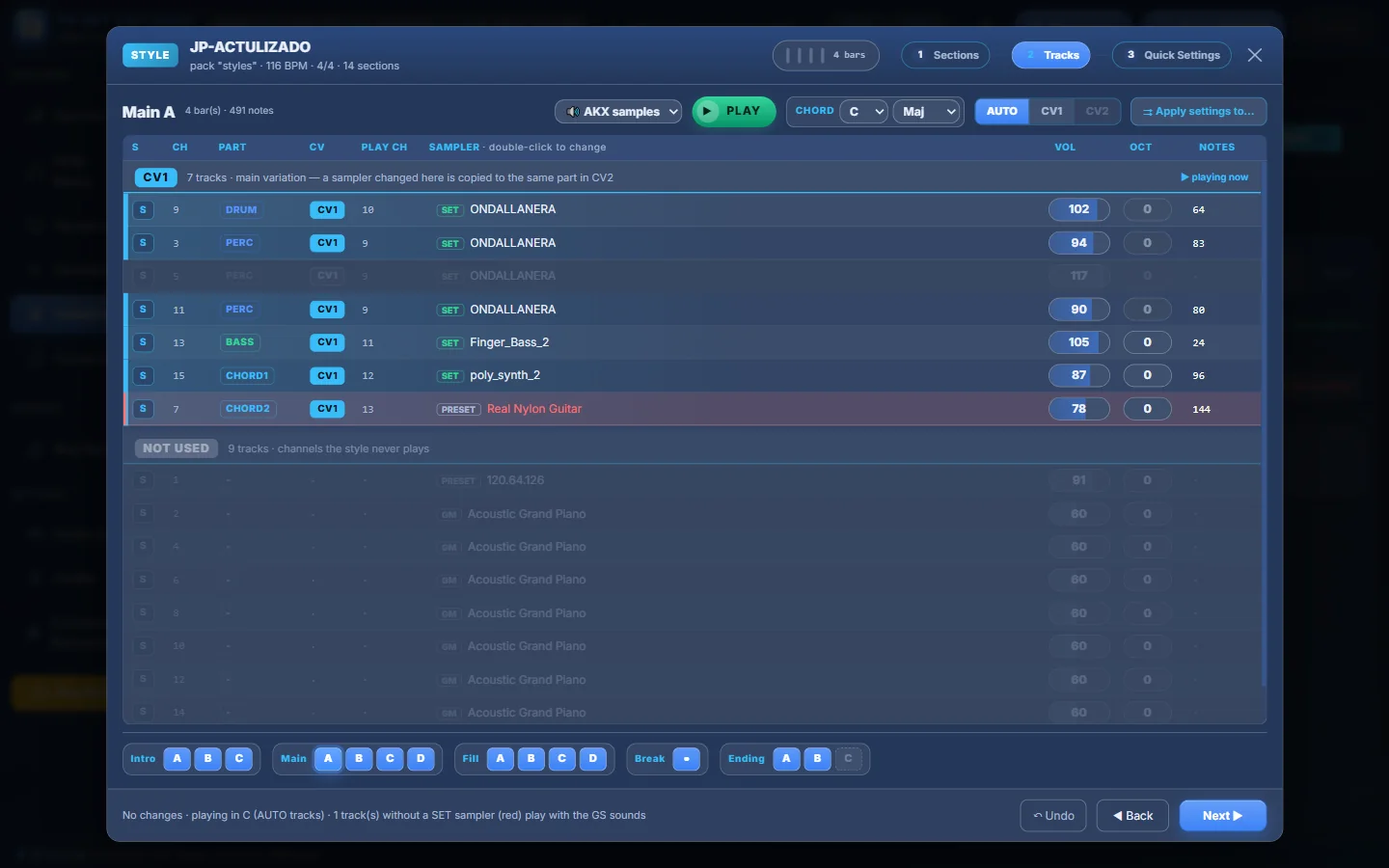Click the poly_synth_2 sampler name
Image resolution: width=1389 pixels, height=868 pixels.
click(505, 375)
